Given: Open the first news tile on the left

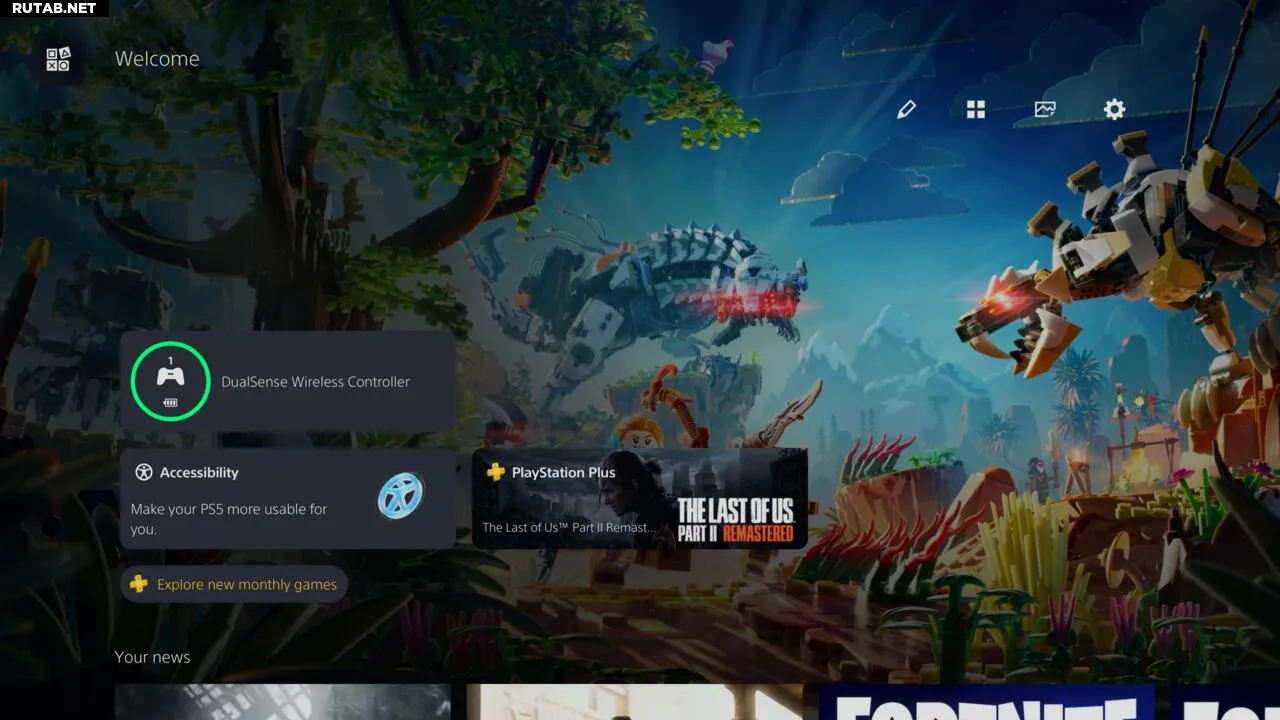Looking at the screenshot, I should click(x=282, y=702).
